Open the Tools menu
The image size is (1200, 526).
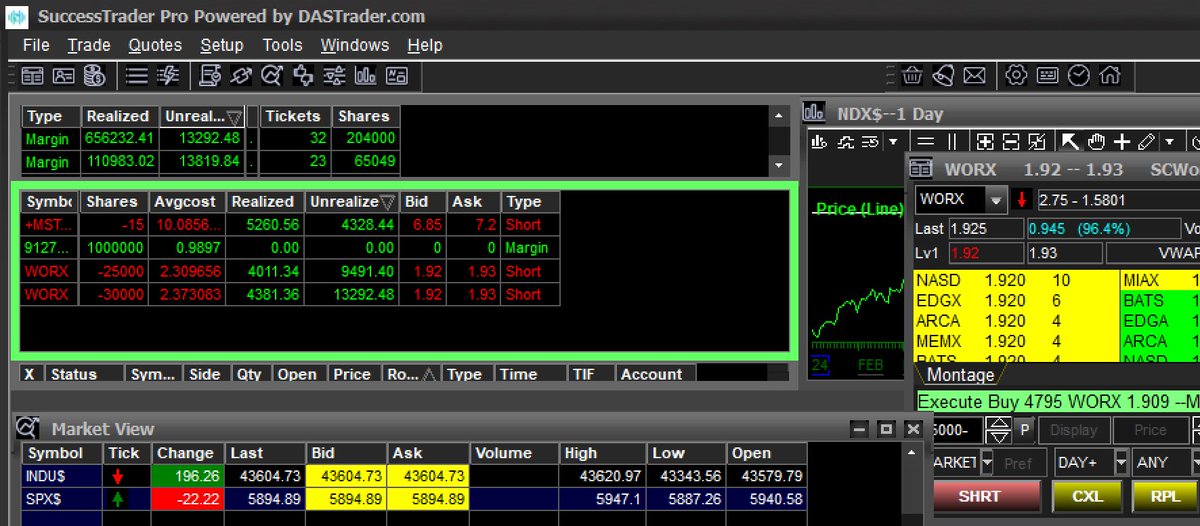click(282, 45)
